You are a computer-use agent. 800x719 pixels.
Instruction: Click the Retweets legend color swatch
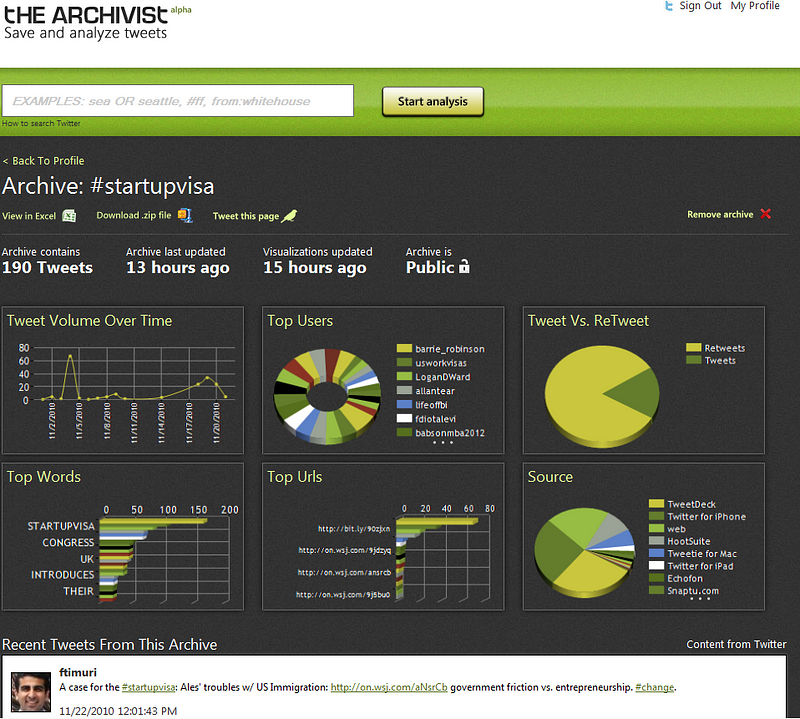pos(694,348)
